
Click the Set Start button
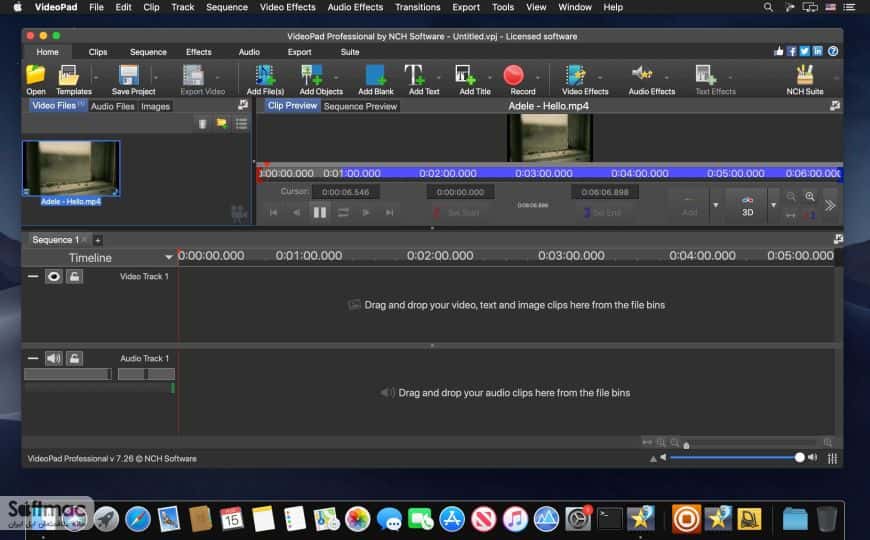[456, 213]
